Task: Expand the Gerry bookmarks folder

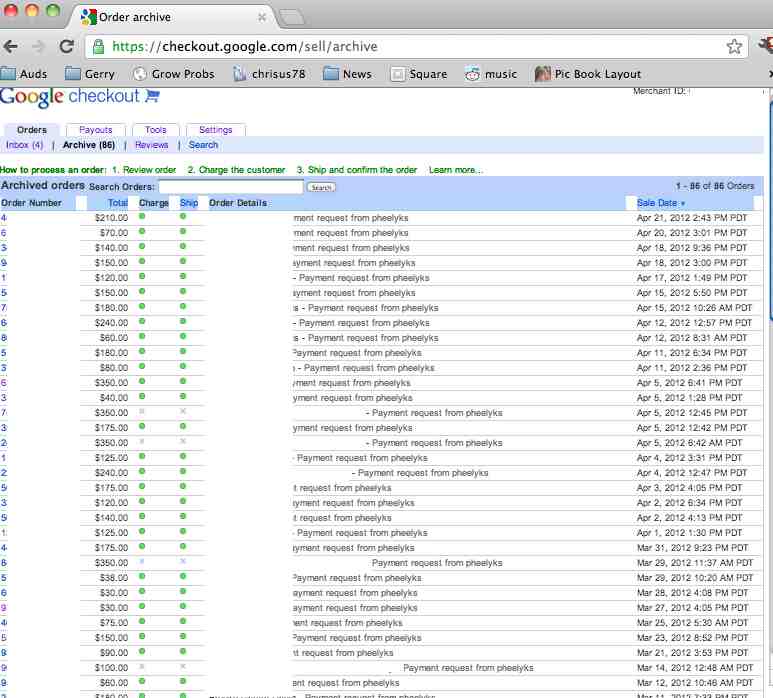Action: pos(89,73)
